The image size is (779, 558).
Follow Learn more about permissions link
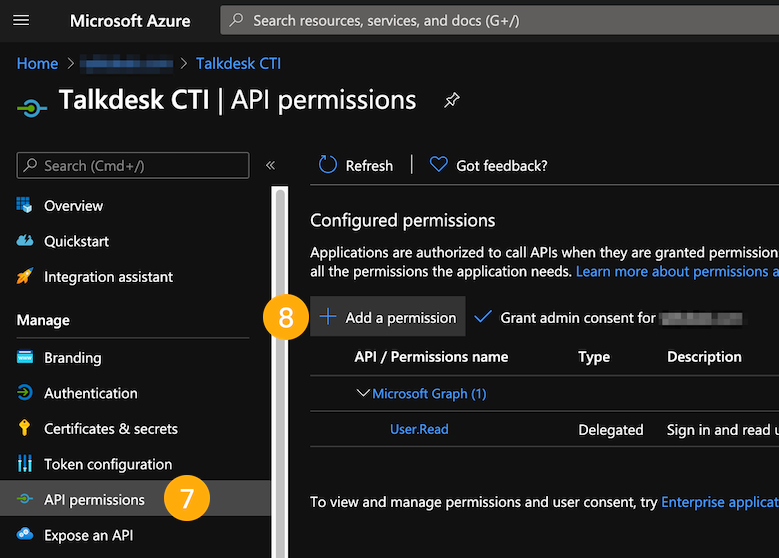pyautogui.click(x=677, y=271)
